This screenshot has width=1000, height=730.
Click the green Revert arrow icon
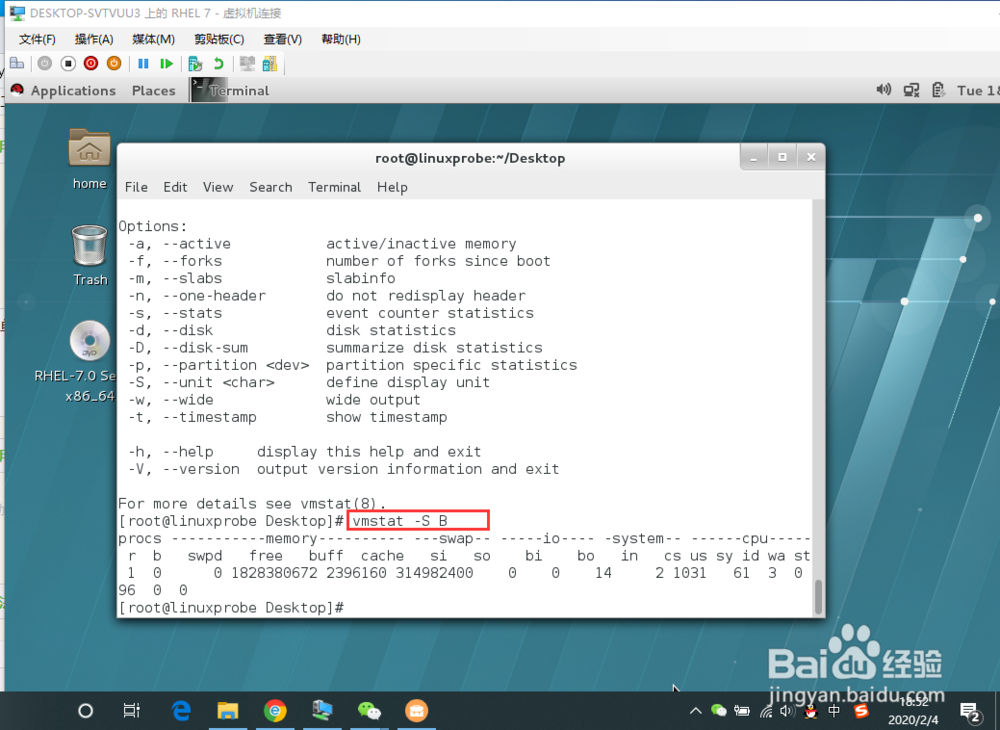pos(219,64)
